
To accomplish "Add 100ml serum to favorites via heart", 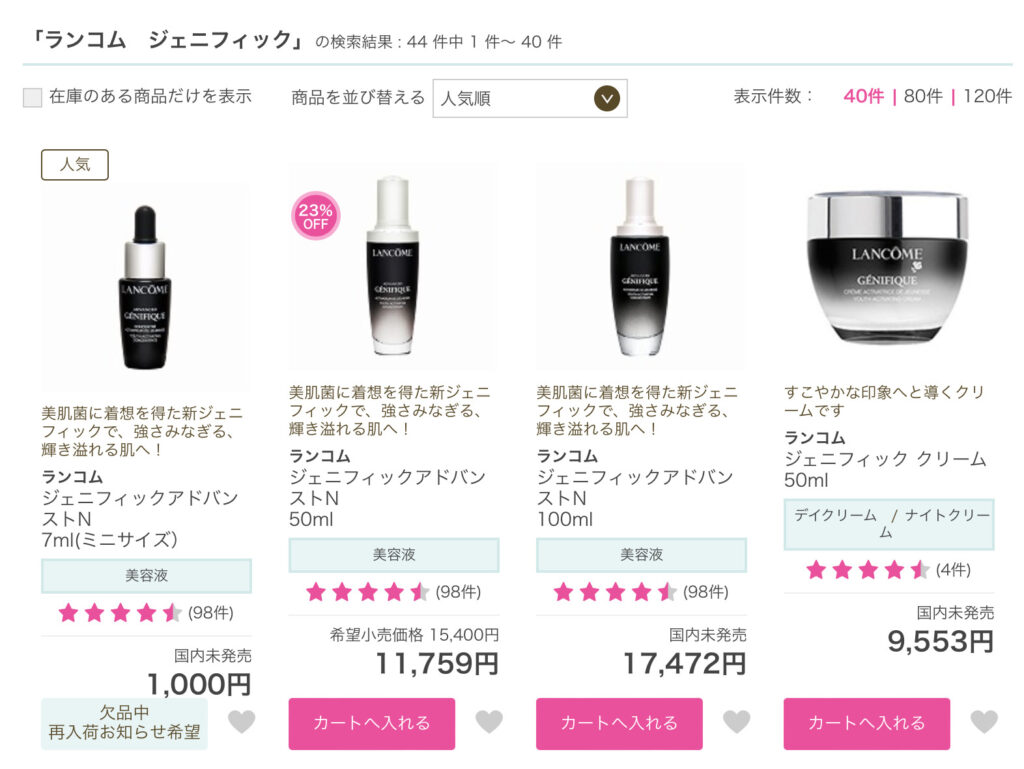I will [737, 721].
